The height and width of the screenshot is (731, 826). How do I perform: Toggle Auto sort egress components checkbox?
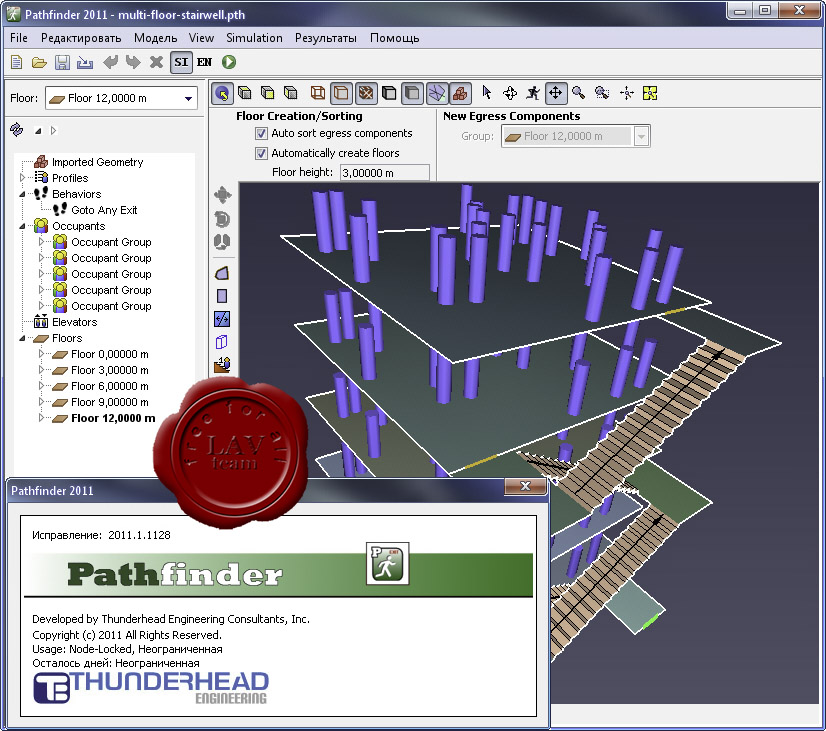[x=261, y=134]
